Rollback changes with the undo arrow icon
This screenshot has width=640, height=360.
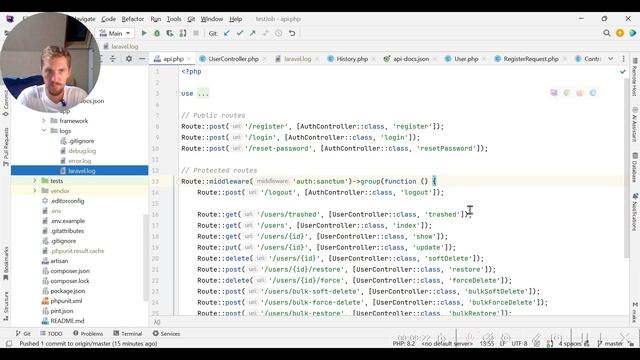[x=292, y=33]
